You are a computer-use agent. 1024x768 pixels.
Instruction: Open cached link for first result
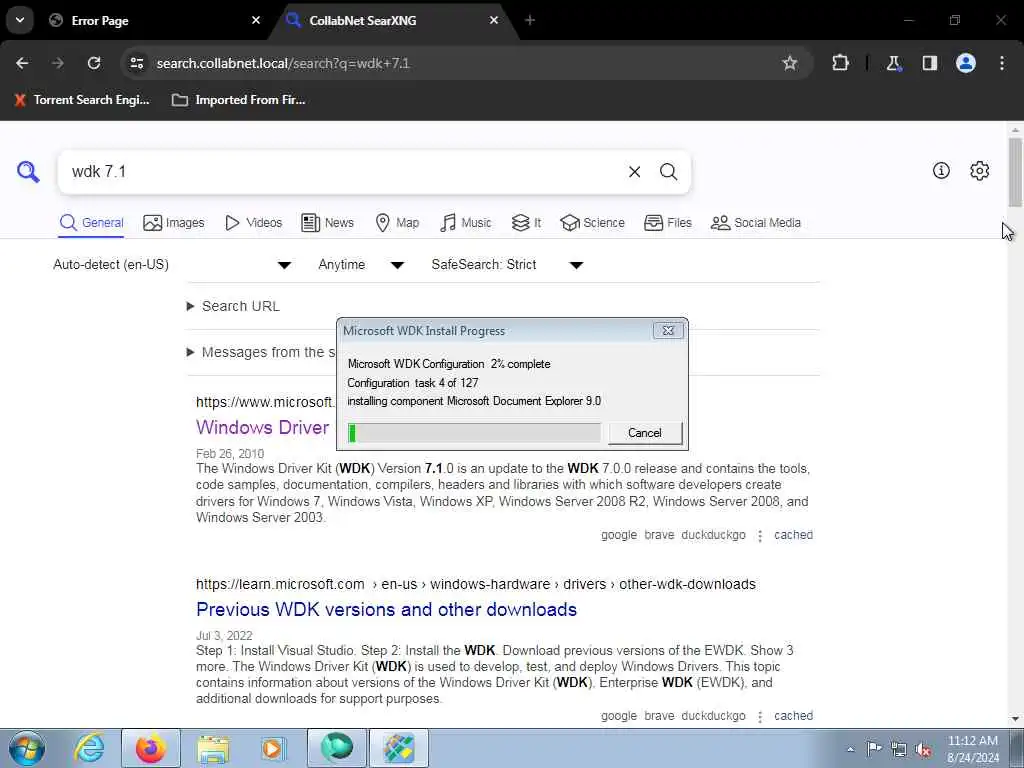tap(793, 535)
